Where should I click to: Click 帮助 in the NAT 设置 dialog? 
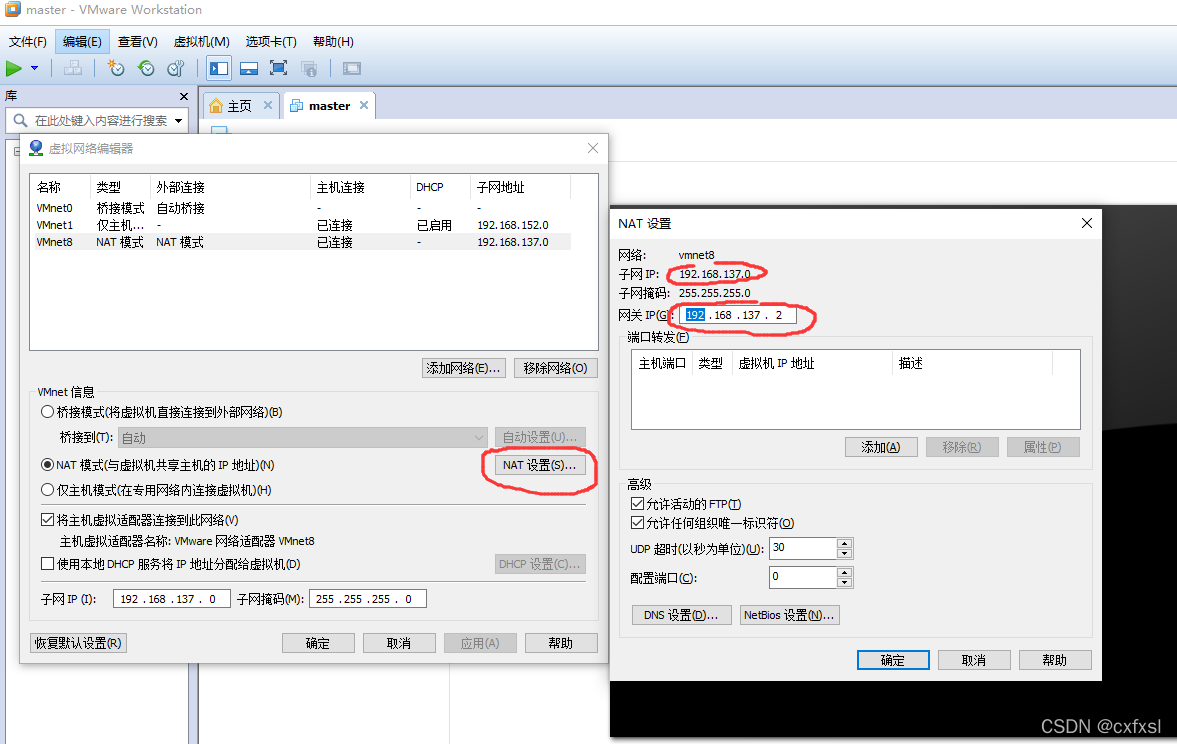(1055, 660)
